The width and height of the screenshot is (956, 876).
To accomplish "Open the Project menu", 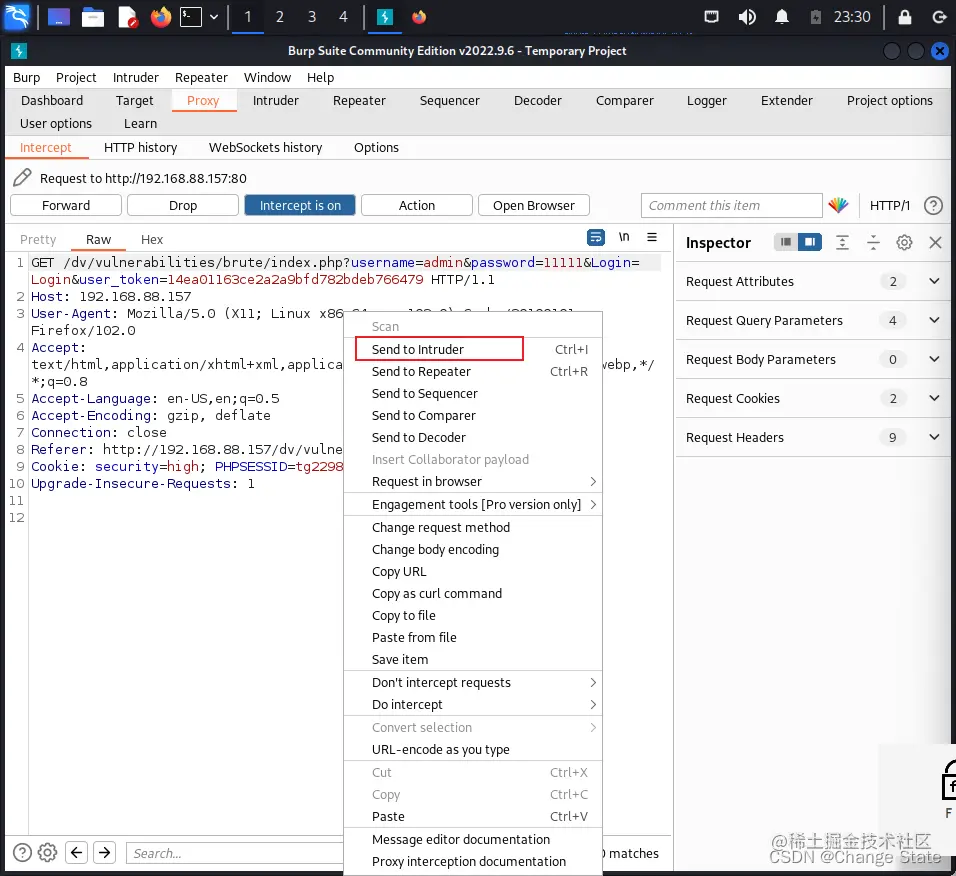I will [x=76, y=77].
